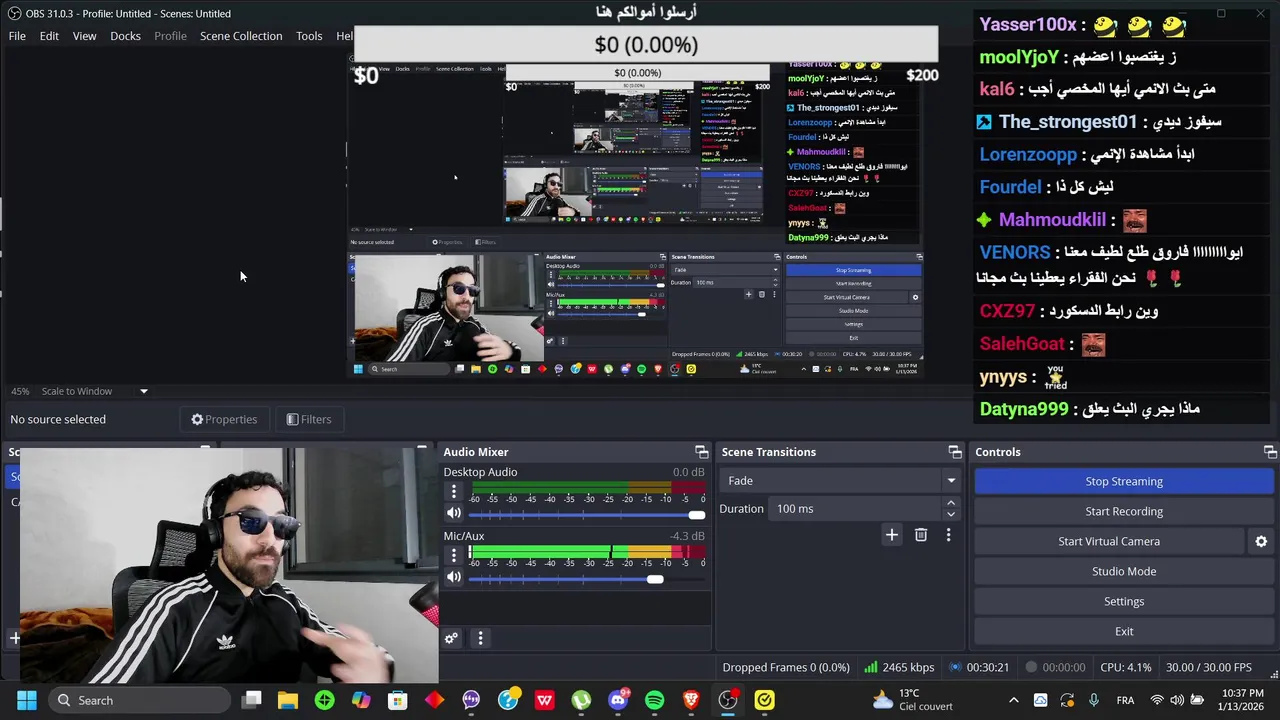1280x720 pixels.
Task: Click the CPU: 4.1% status text
Action: [1125, 667]
